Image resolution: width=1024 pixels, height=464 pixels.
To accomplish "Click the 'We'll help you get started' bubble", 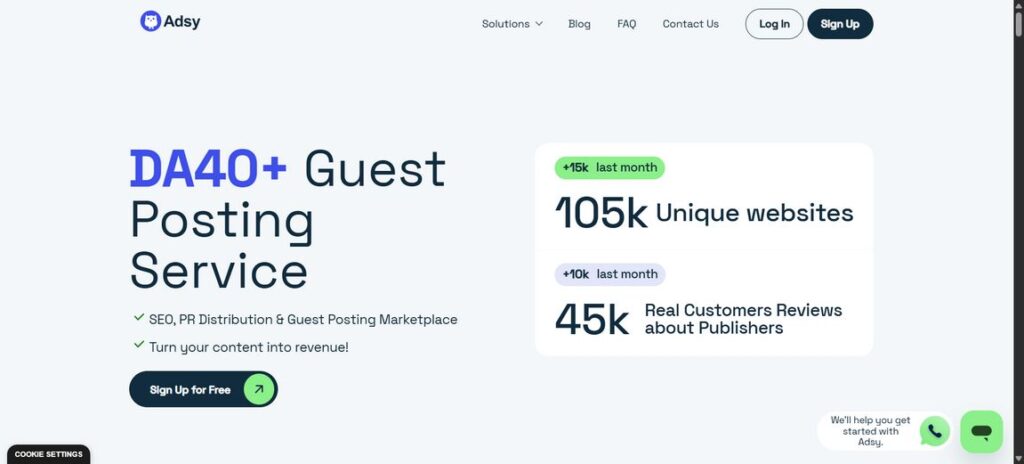I will point(869,431).
